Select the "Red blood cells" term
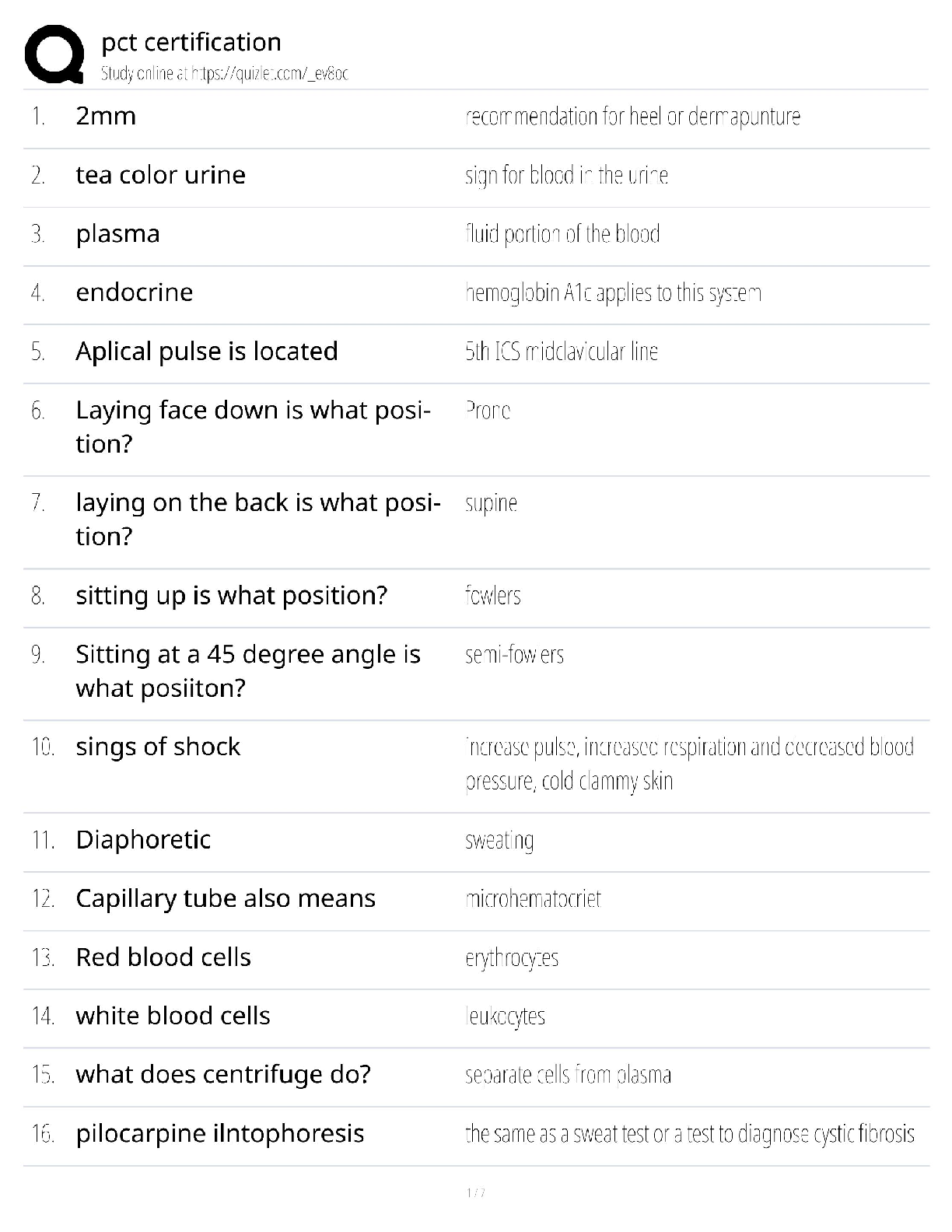This screenshot has width=952, height=1232. pos(163,957)
